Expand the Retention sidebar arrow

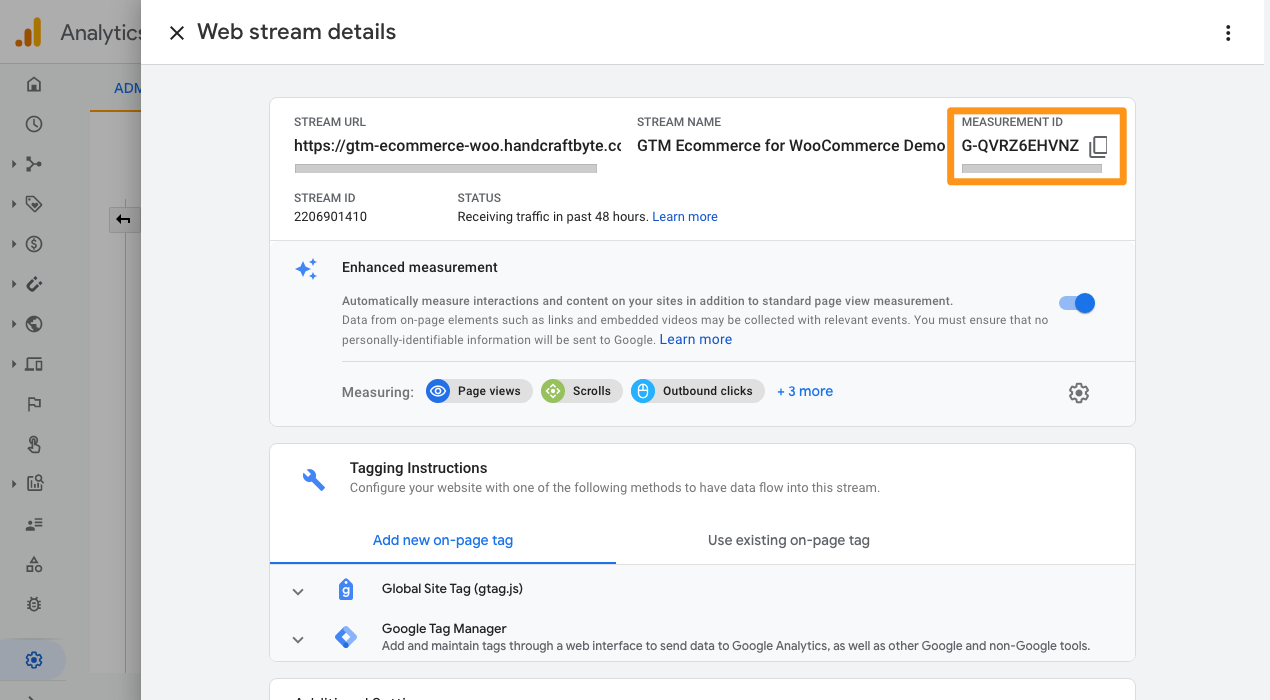pos(13,284)
